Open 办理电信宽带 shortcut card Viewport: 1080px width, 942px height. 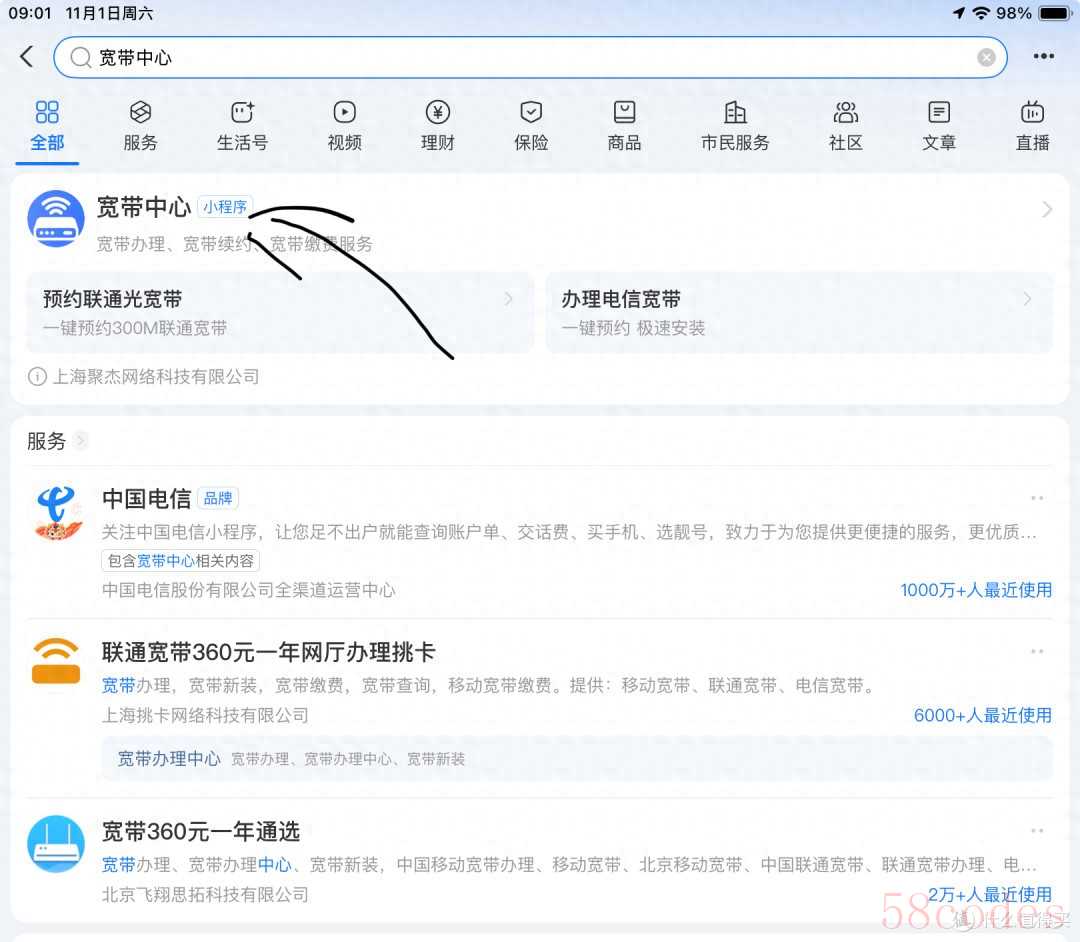pyautogui.click(x=798, y=312)
